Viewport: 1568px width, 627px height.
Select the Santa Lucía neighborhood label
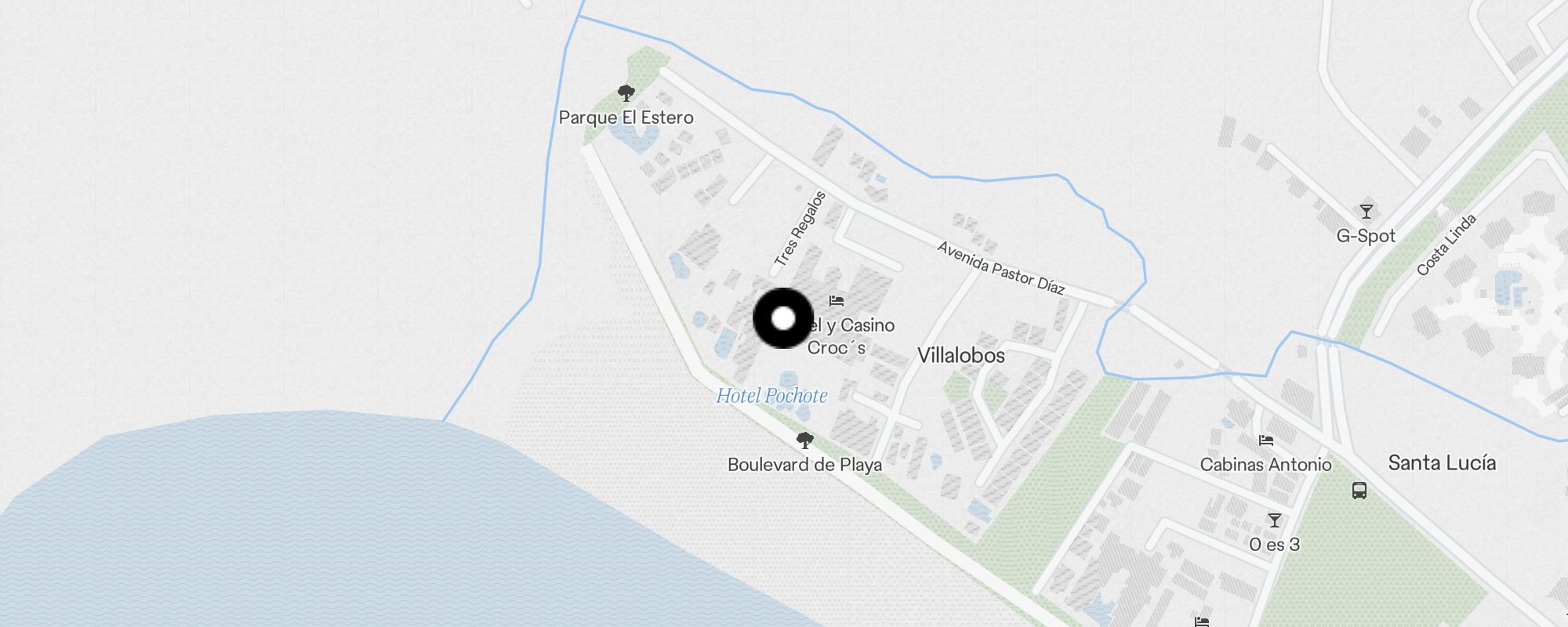pos(1442,463)
